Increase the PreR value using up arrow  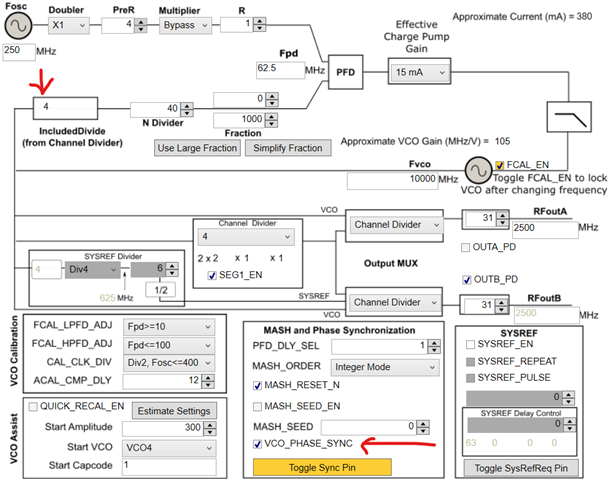coord(141,21)
